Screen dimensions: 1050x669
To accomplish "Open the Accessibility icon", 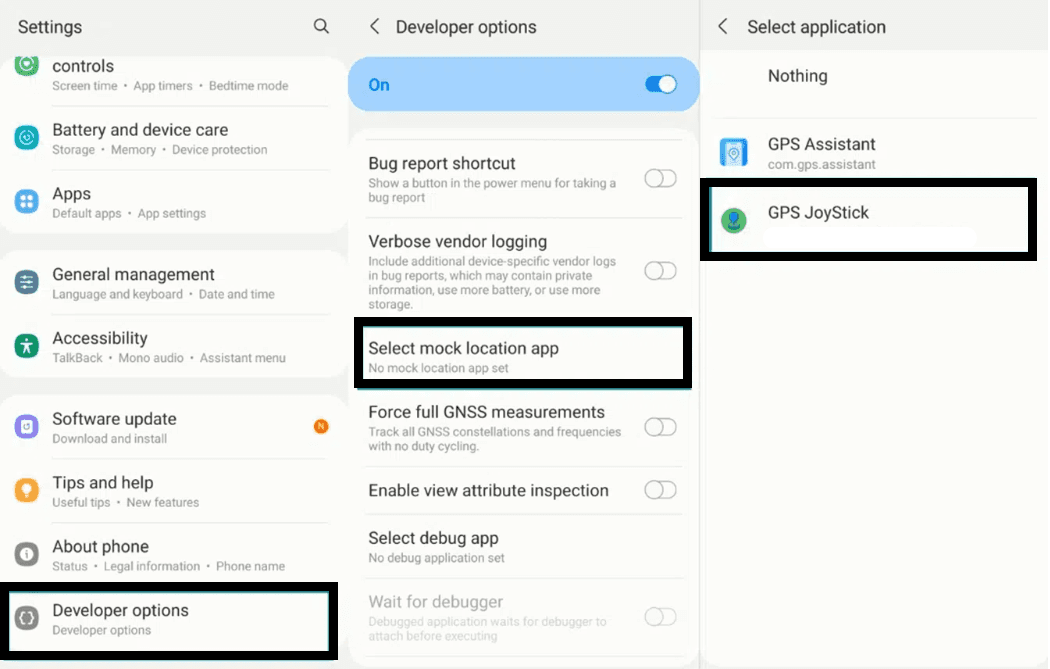I will pyautogui.click(x=27, y=346).
